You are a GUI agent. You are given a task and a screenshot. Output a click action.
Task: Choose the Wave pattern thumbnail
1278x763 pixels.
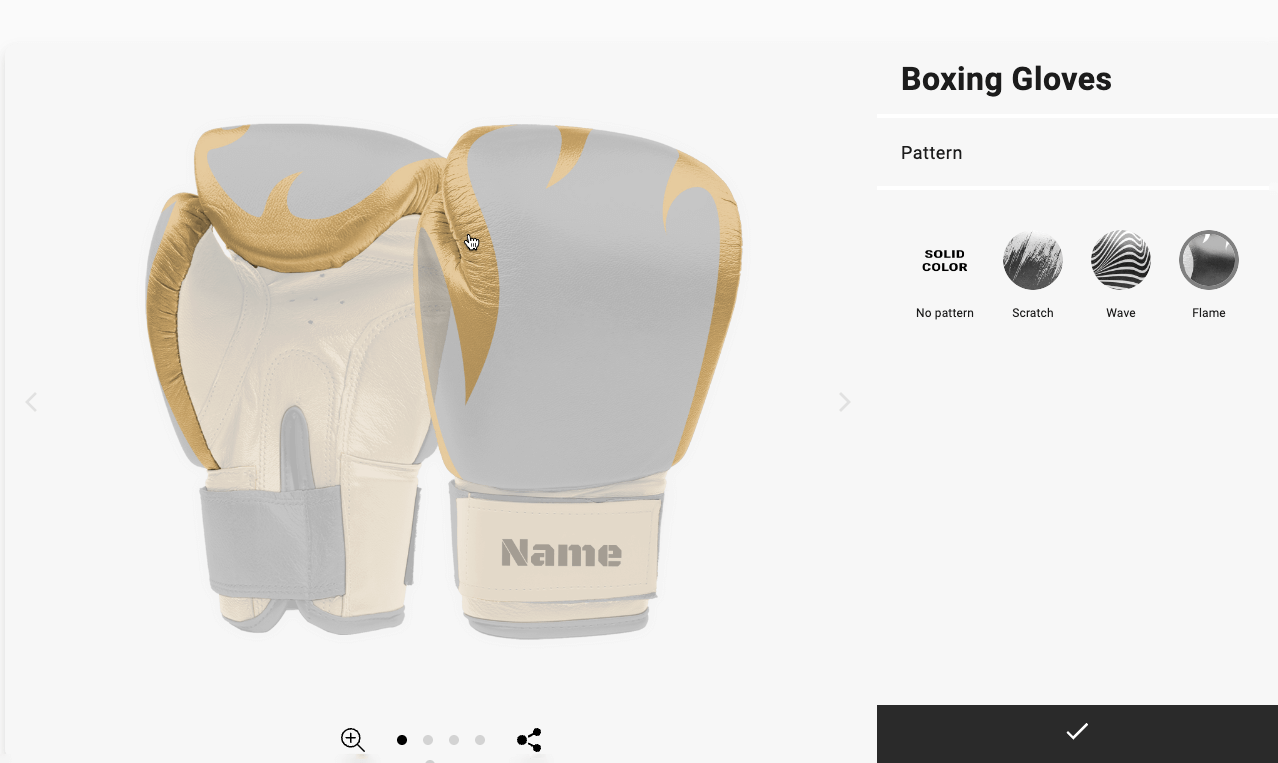tap(1120, 260)
